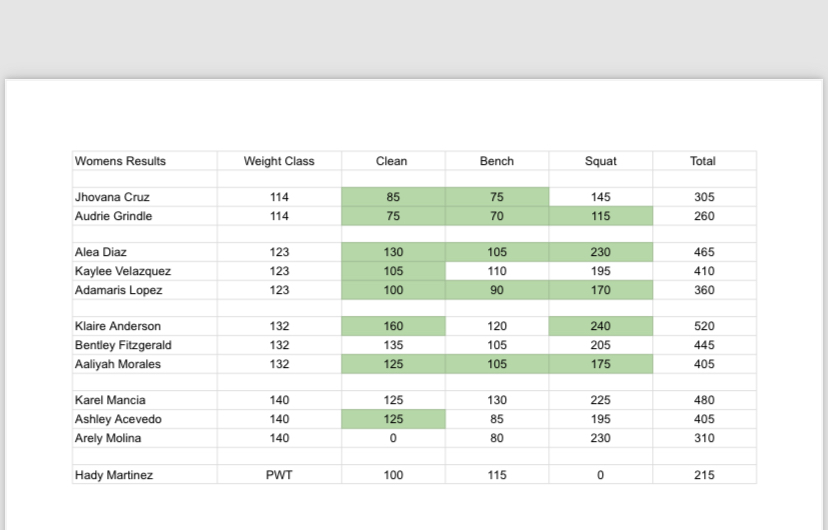828x530 pixels.
Task: Select Klaire Anderson's highlighted squat 240
Action: pyautogui.click(x=601, y=326)
